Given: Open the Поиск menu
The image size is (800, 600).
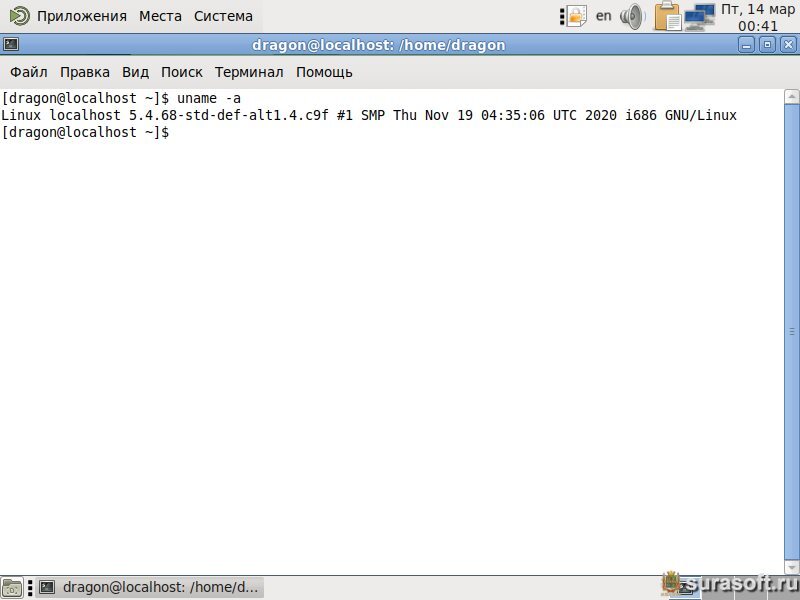Looking at the screenshot, I should 182,72.
